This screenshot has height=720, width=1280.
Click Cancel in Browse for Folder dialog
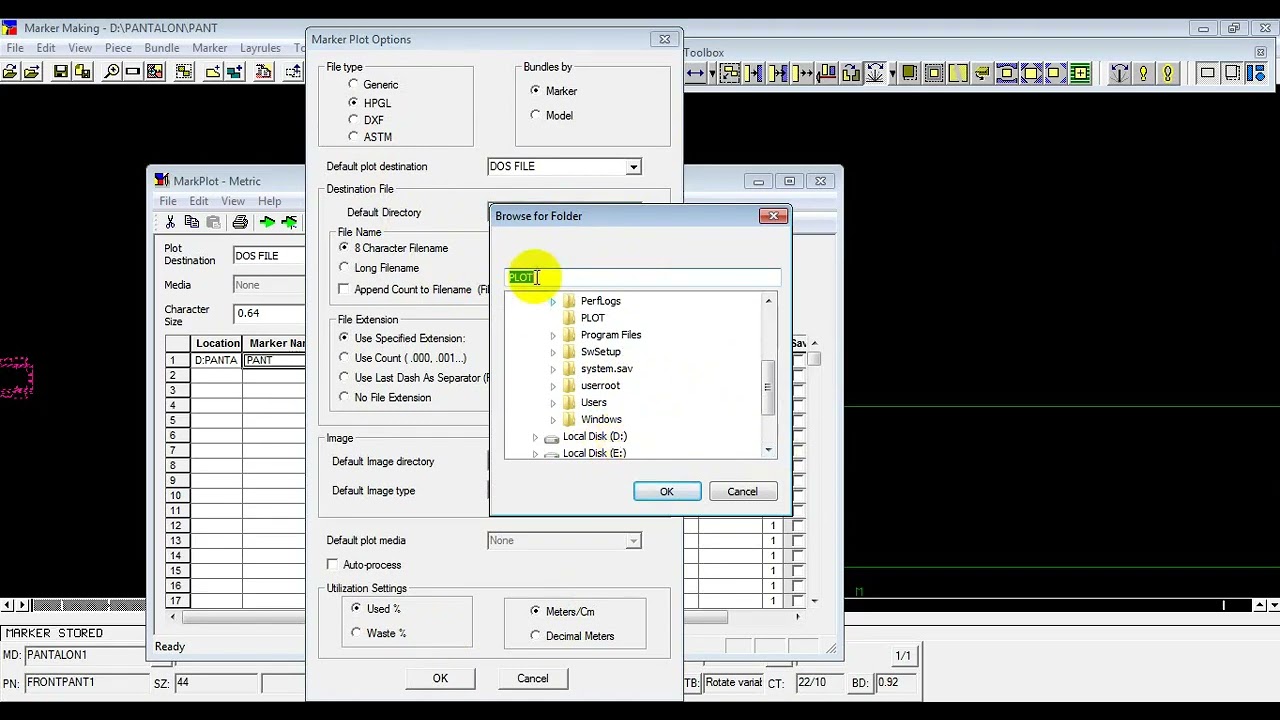742,492
